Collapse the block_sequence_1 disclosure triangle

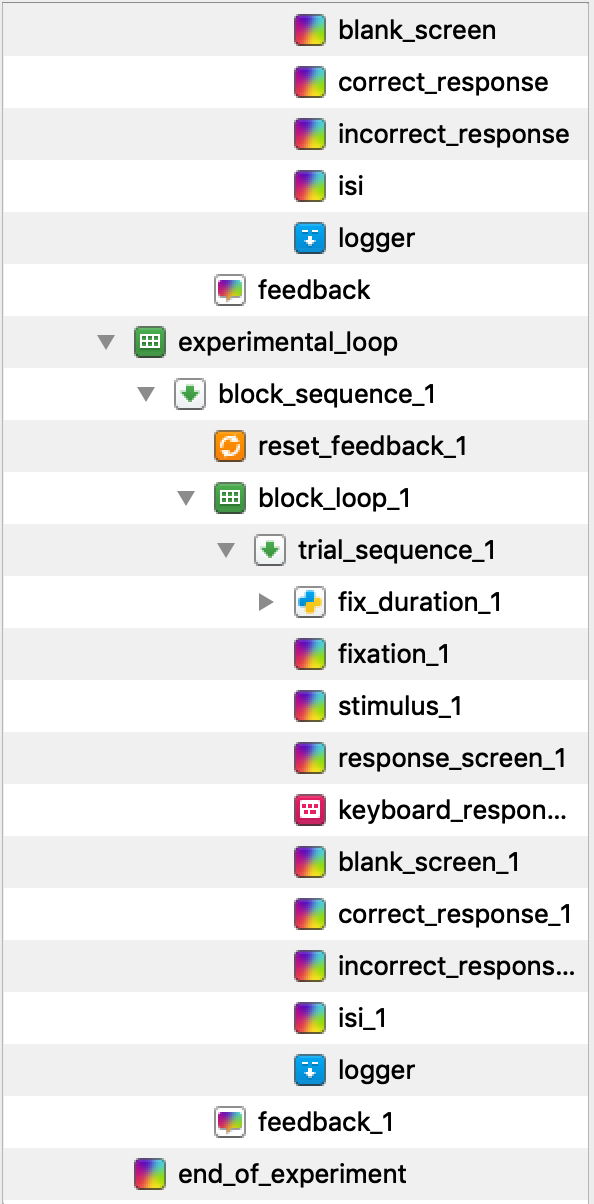(146, 395)
